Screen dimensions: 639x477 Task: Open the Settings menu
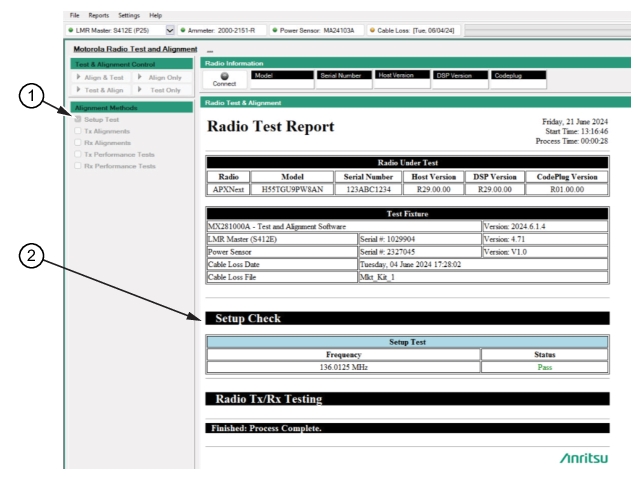click(129, 15)
